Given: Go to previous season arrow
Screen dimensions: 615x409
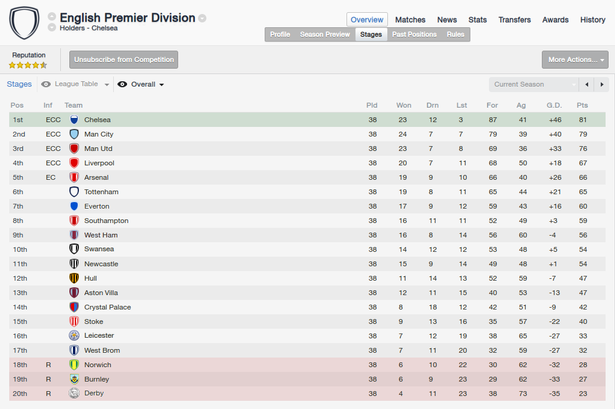Looking at the screenshot, I should click(x=587, y=84).
